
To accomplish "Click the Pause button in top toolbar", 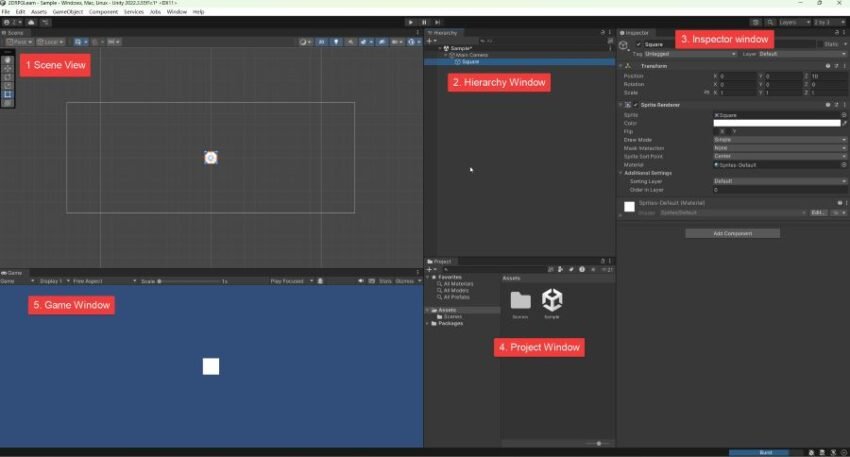I will coord(424,22).
